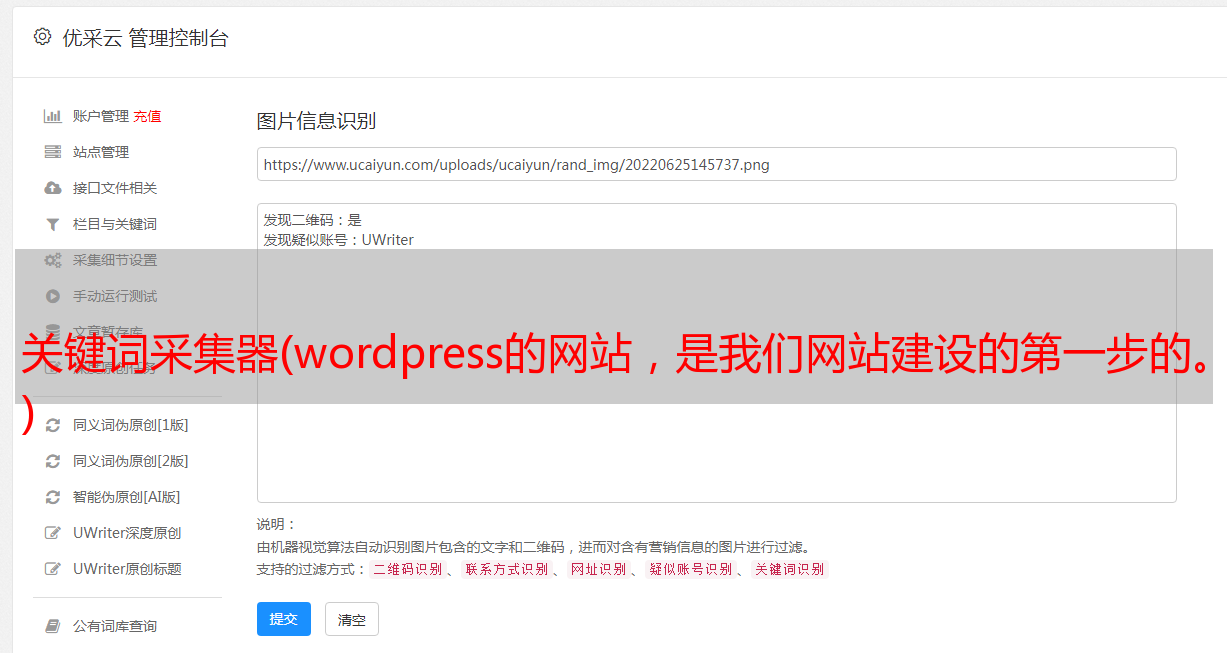This screenshot has height=653, width=1227.
Task: Click the play circle icon next to 手动运行测试
Action: [53, 296]
